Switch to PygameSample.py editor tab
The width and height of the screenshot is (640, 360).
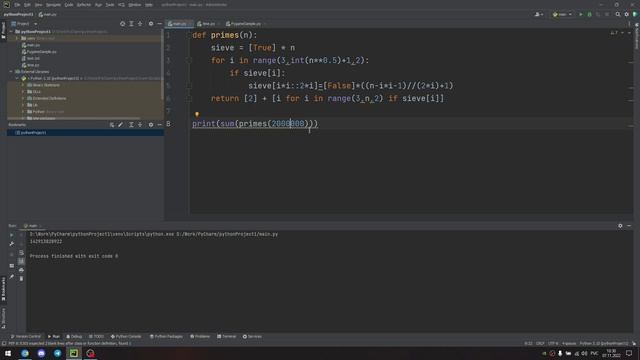point(245,24)
